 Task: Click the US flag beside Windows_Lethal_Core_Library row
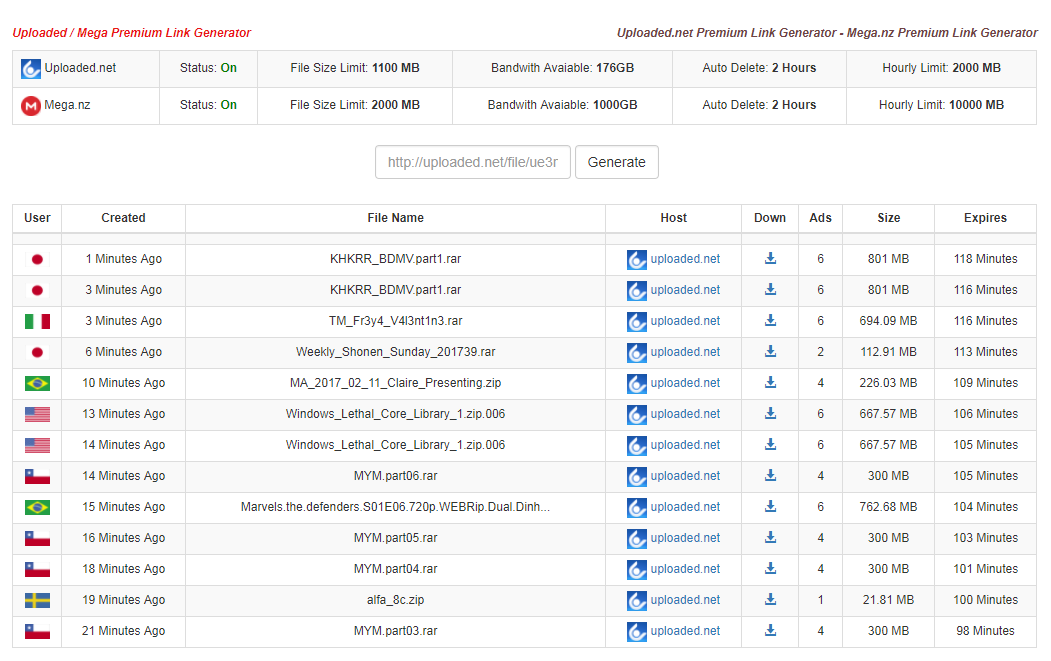pos(37,413)
